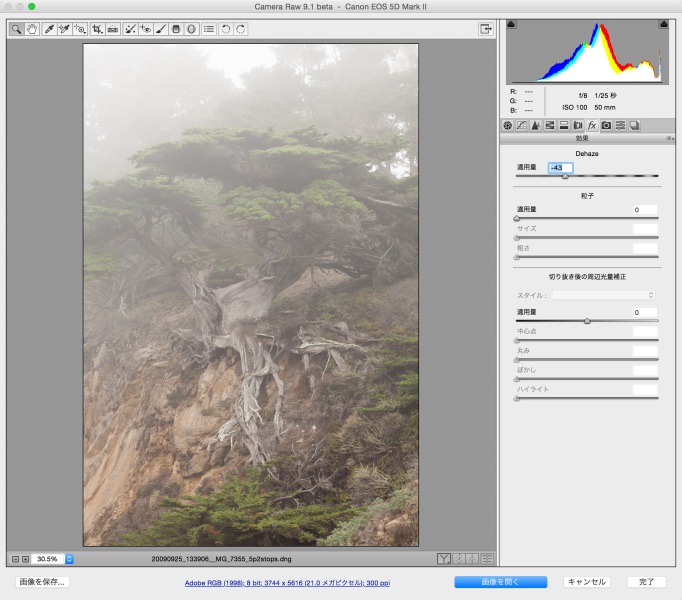Open the Snapshots panel tab
The image size is (682, 600).
tap(635, 126)
